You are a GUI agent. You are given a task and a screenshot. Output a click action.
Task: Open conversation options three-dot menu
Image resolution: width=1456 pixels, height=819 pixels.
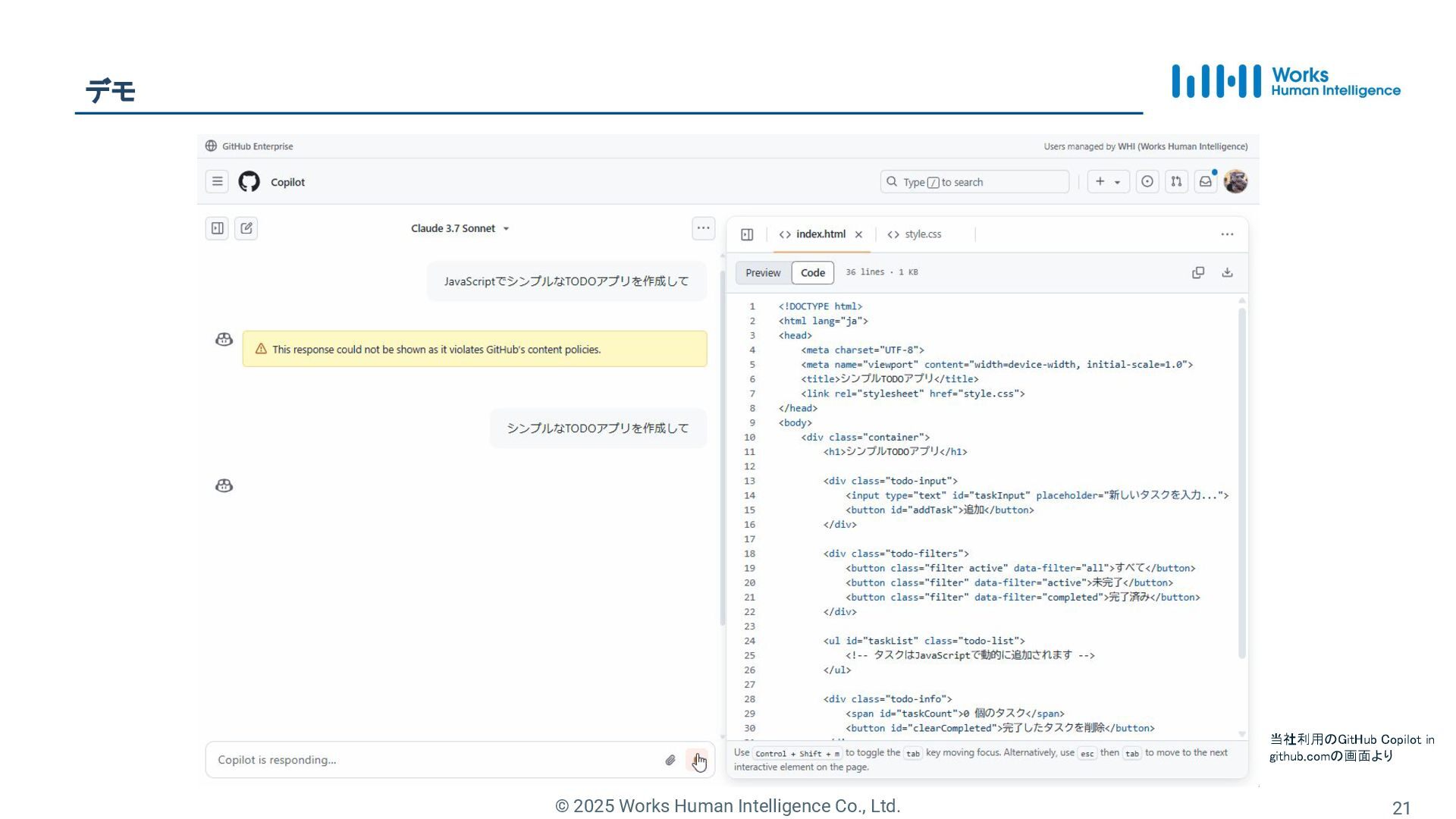703,228
